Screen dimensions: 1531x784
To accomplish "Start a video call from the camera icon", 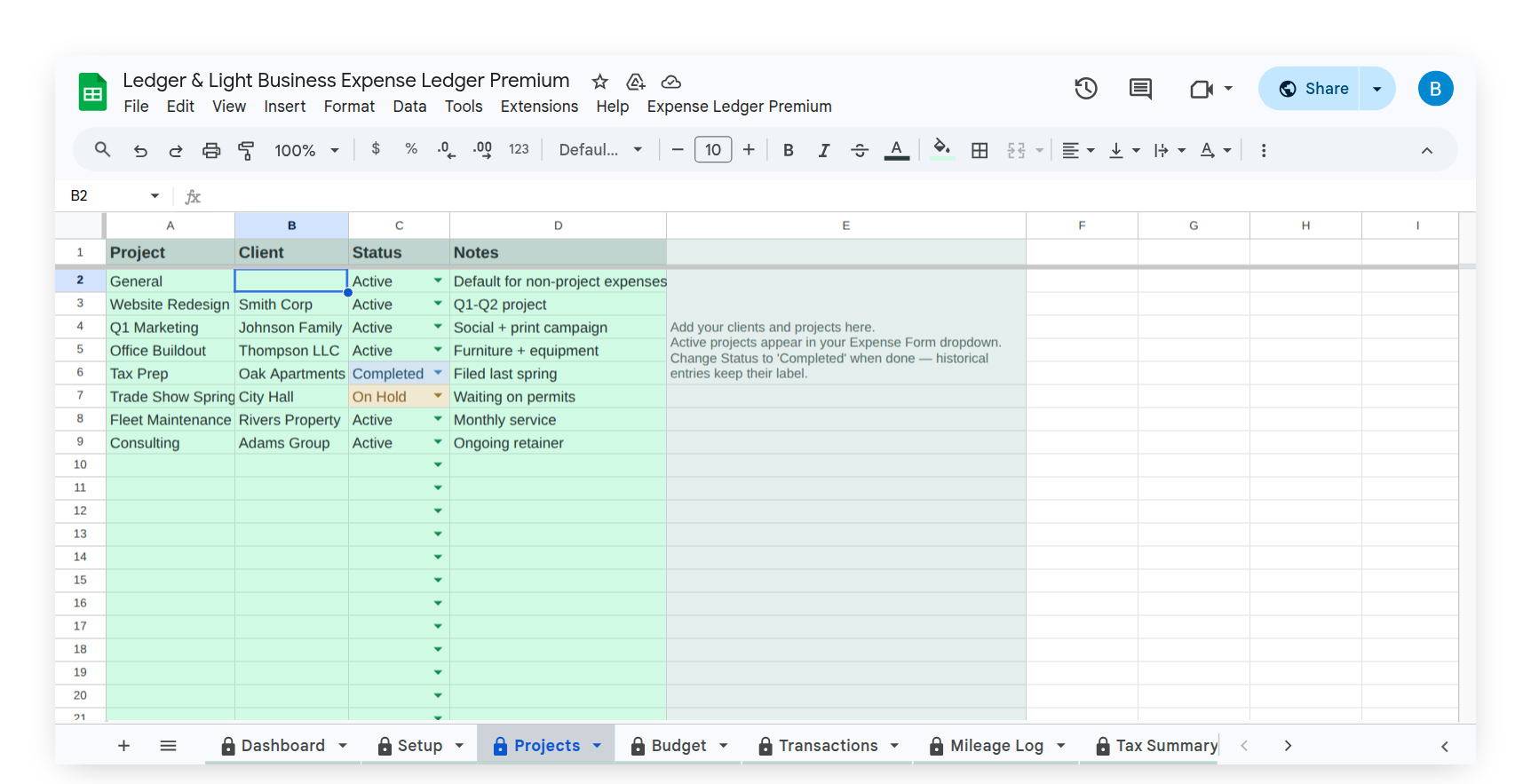I will [x=1202, y=89].
